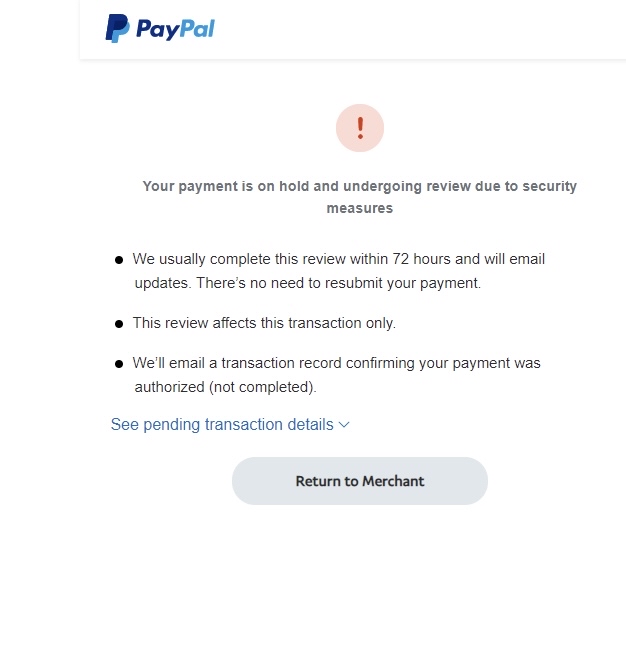Image resolution: width=626 pixels, height=657 pixels.
Task: Click the 'payment is on hold' heading
Action: click(360, 197)
